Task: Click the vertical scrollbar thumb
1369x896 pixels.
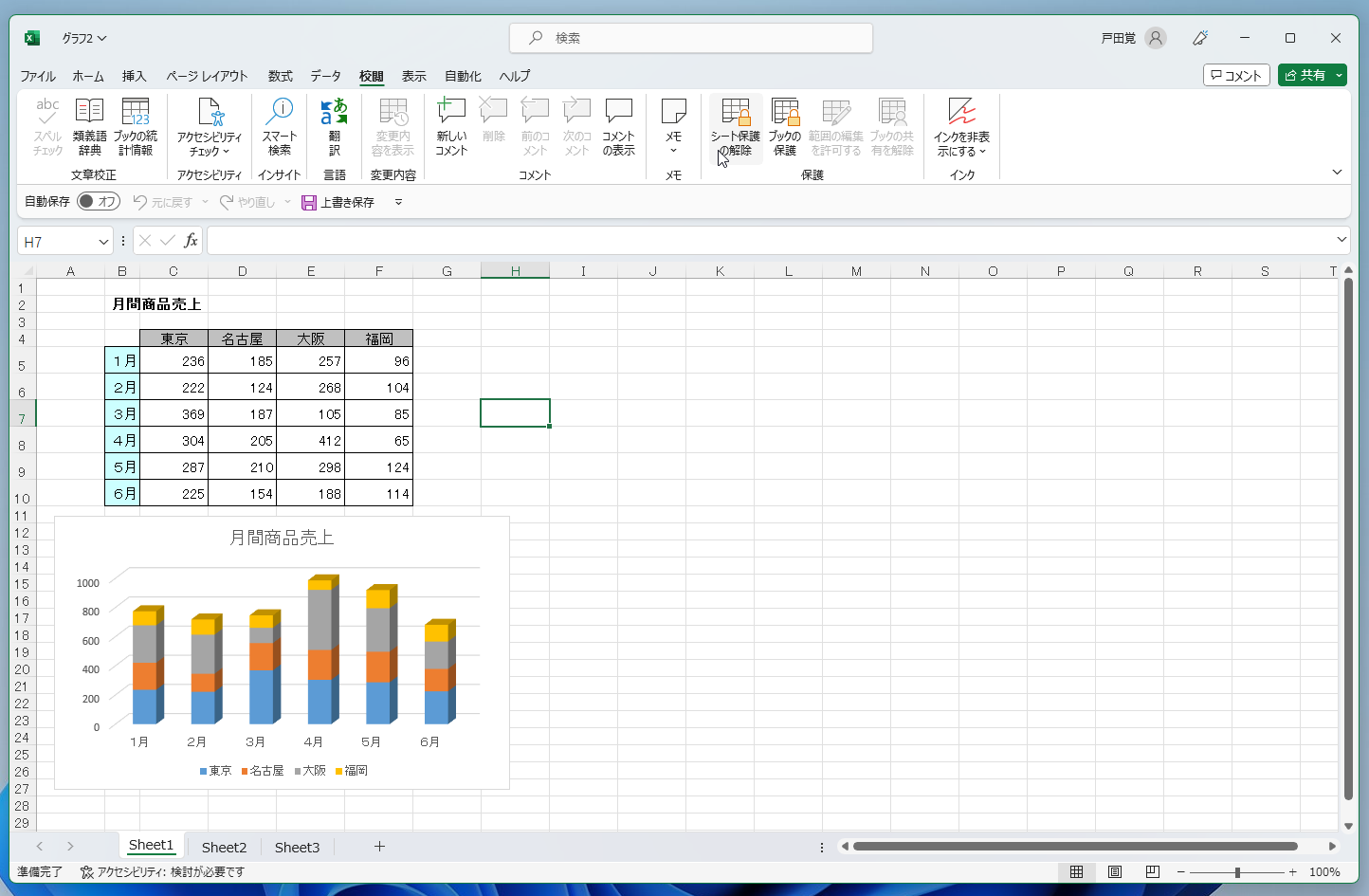Action: tap(1348, 539)
